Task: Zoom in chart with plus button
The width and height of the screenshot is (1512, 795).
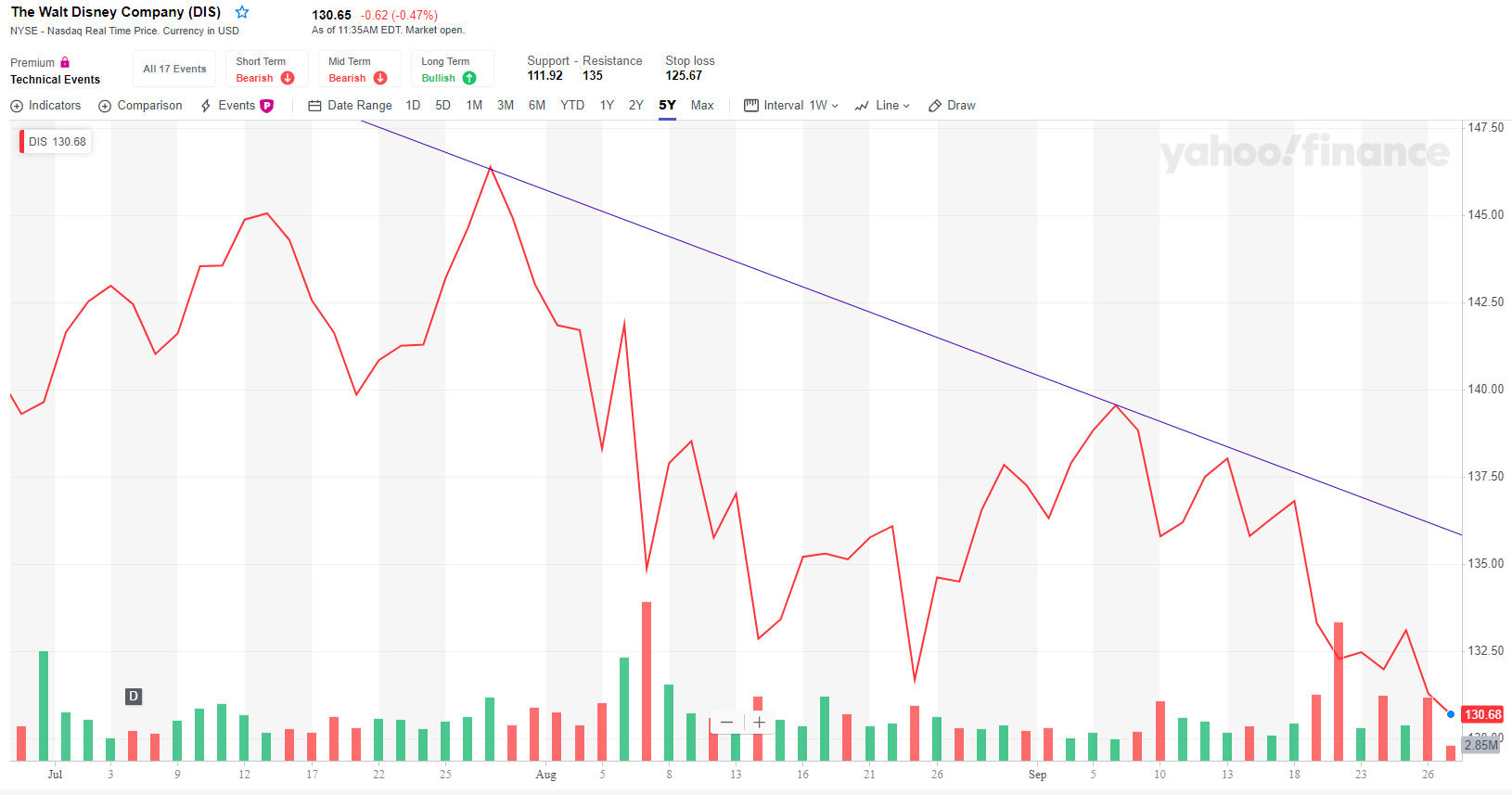Action: click(x=760, y=723)
